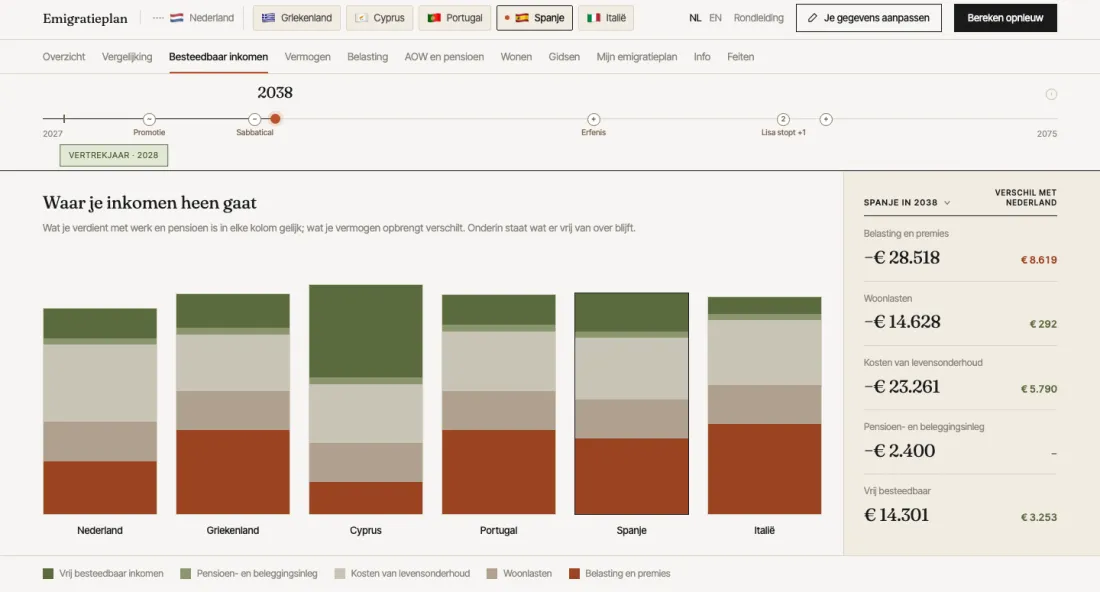The width and height of the screenshot is (1100, 592).
Task: Select the Sabbatical event marker
Action: pos(255,119)
